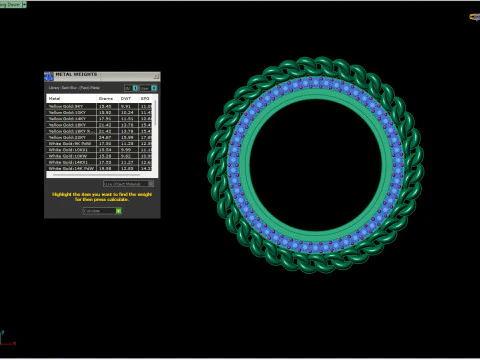Click the Metal Weights panel logo icon
The height and width of the screenshot is (360, 480).
click(x=48, y=76)
